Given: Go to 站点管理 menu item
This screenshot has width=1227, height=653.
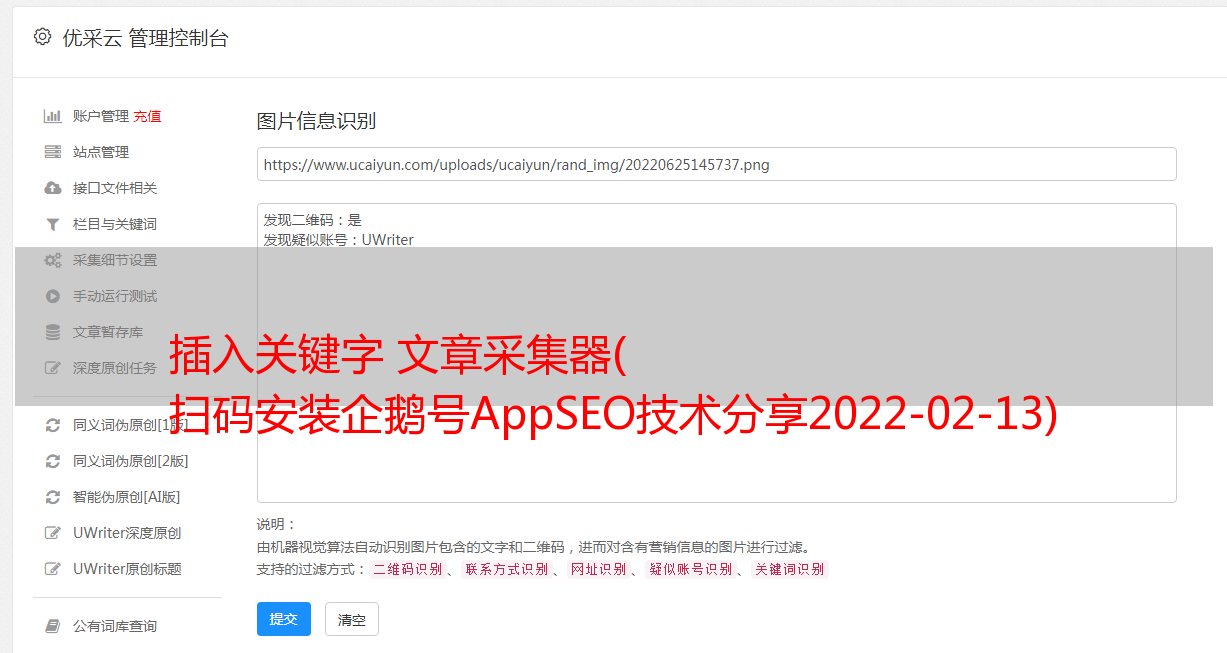Looking at the screenshot, I should (x=101, y=152).
